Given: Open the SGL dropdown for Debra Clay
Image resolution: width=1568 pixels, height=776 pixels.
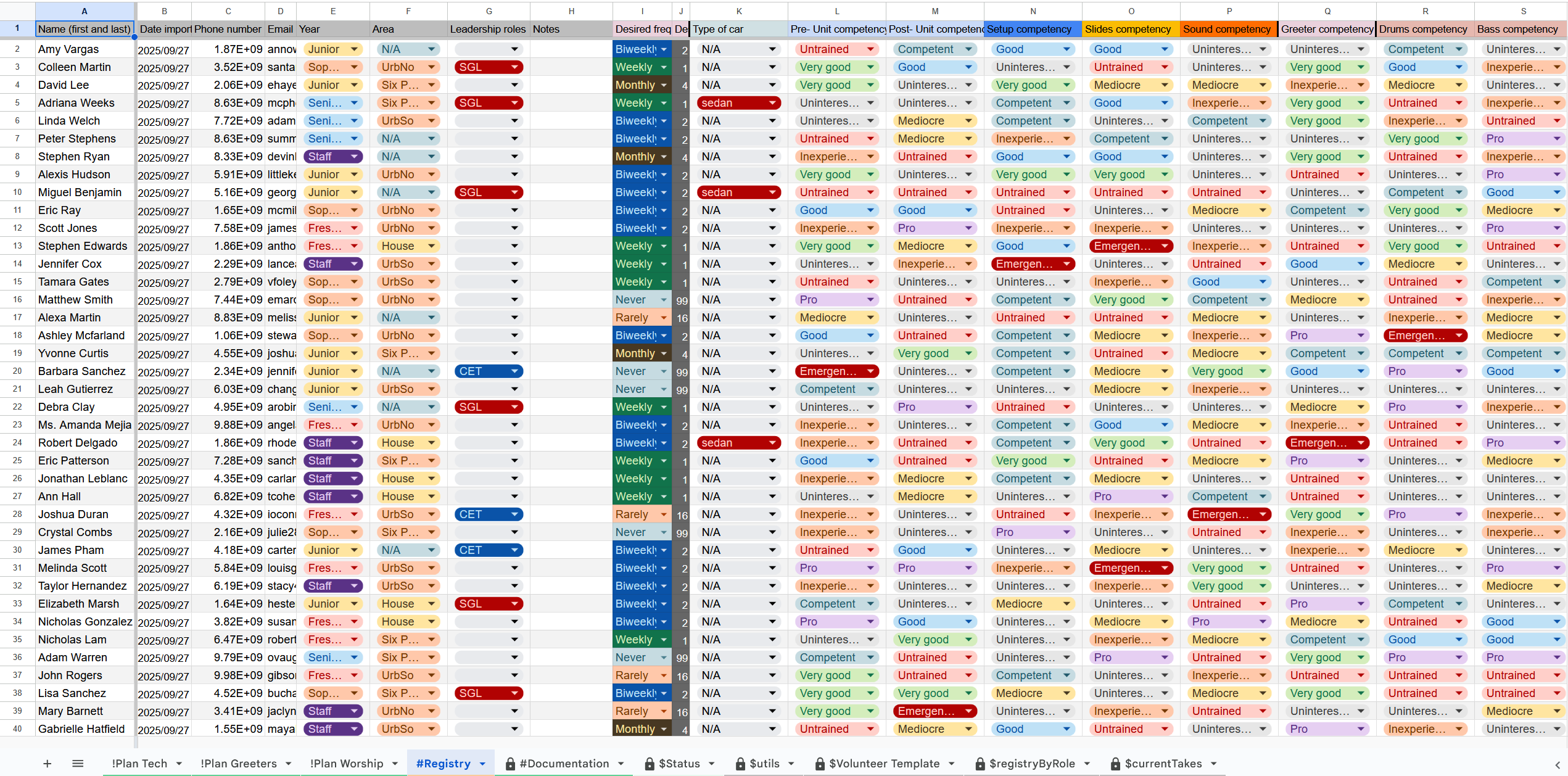Looking at the screenshot, I should 514,407.
